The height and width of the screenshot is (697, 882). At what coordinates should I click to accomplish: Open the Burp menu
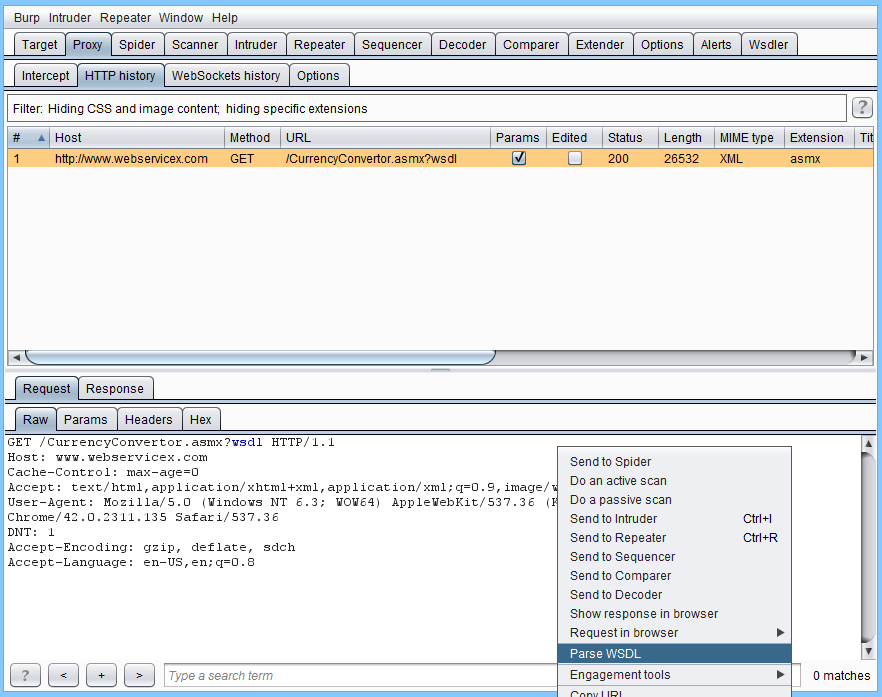26,17
